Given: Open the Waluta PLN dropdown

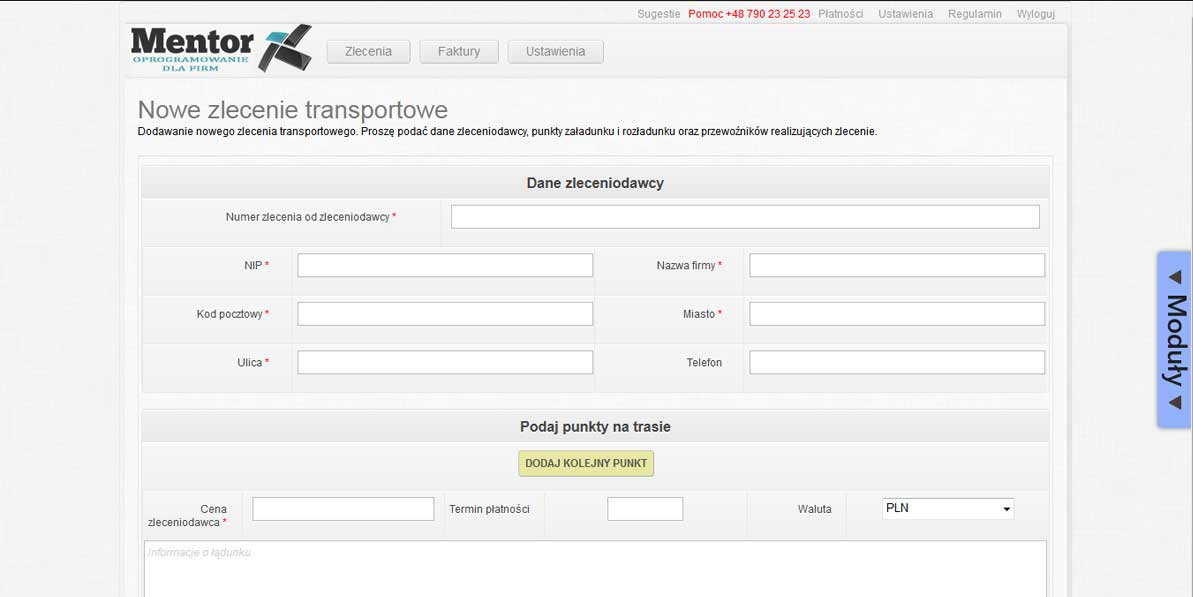Looking at the screenshot, I should point(947,509).
